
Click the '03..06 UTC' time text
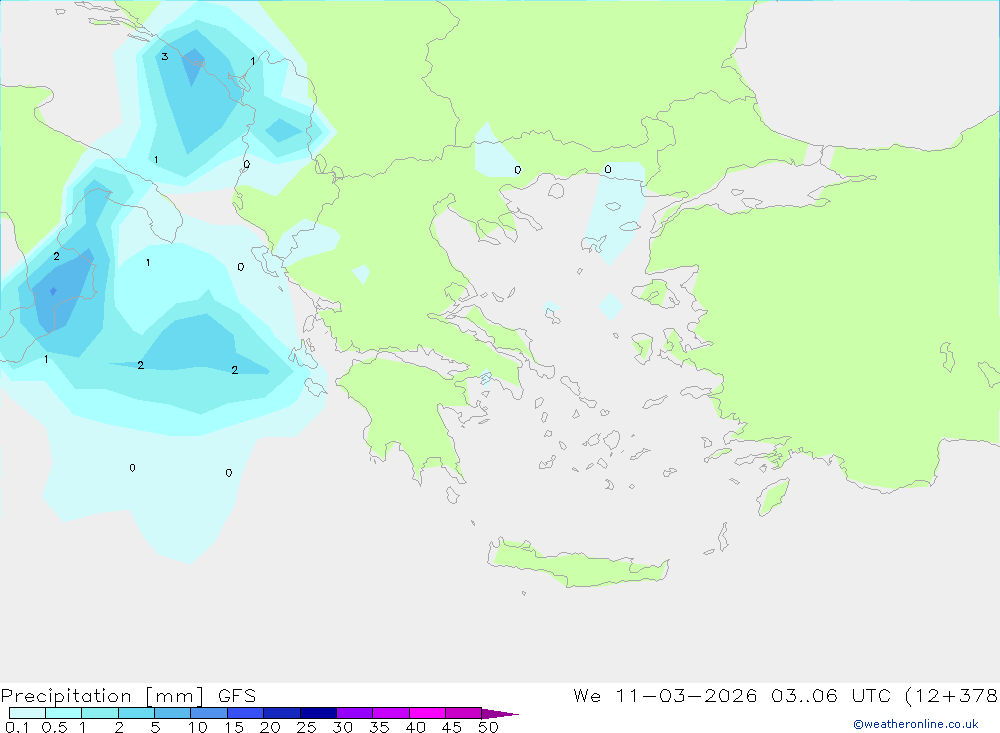tap(833, 696)
